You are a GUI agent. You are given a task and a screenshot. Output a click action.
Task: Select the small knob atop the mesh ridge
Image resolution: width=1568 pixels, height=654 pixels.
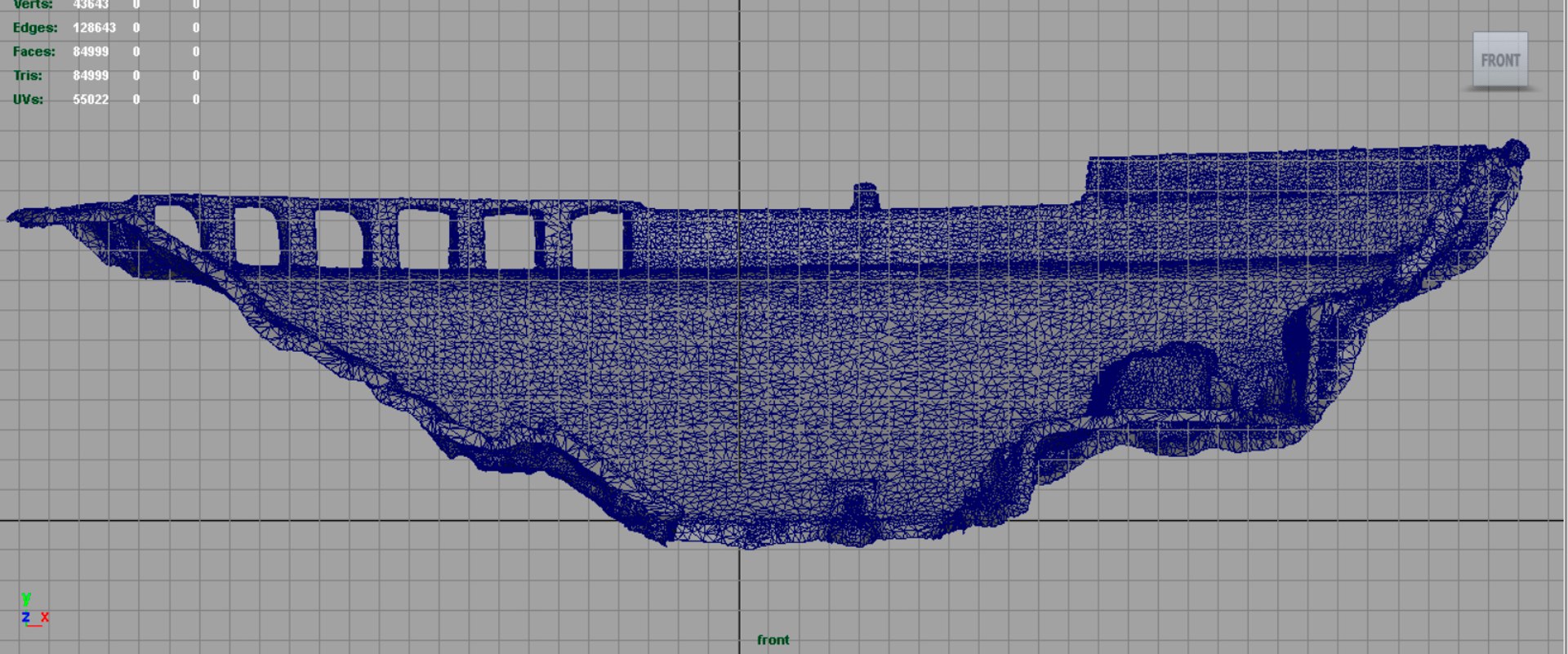(865, 197)
